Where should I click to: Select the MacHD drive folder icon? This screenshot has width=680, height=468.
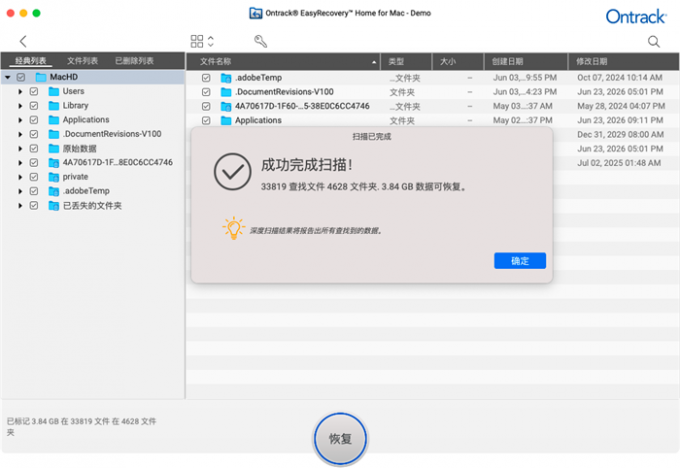pyautogui.click(x=41, y=77)
